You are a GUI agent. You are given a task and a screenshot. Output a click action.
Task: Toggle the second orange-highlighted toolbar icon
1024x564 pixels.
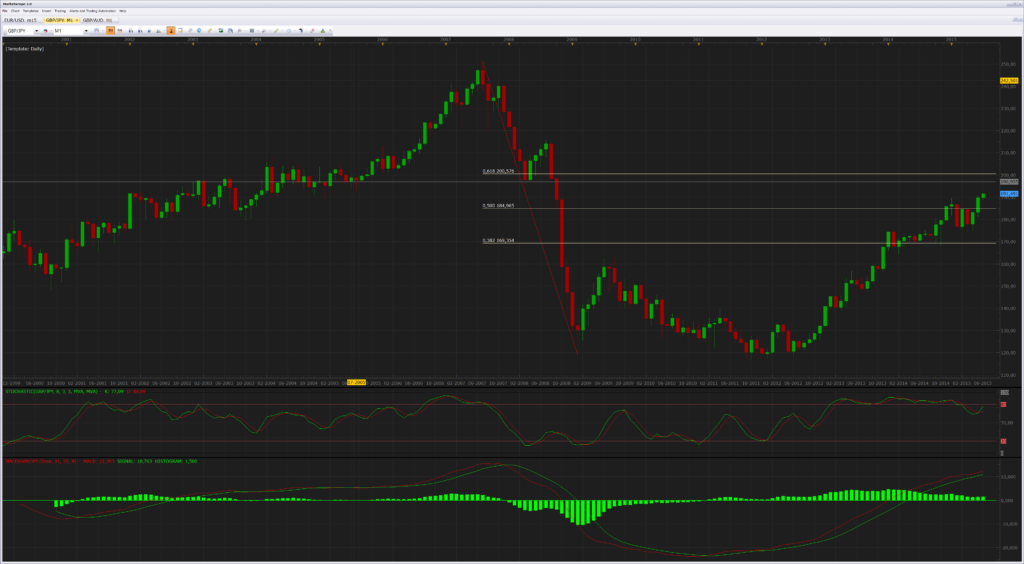pyautogui.click(x=171, y=31)
